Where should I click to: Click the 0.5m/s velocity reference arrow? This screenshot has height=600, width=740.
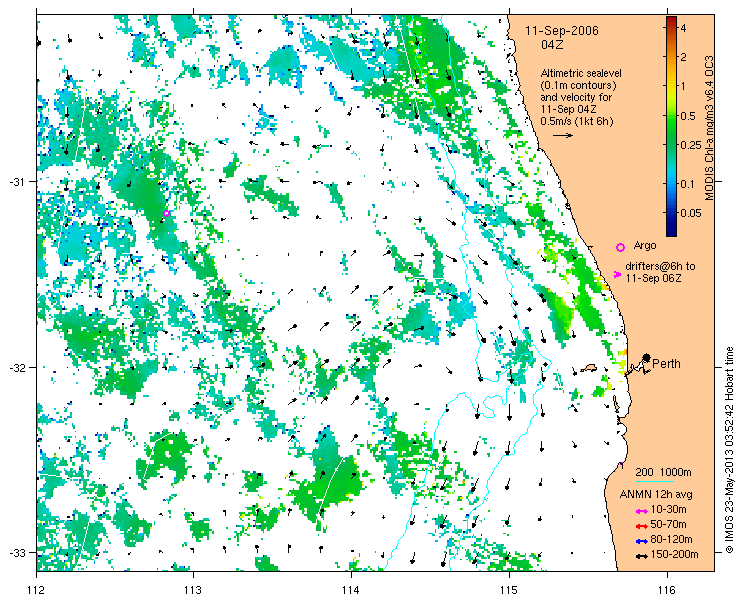[x=563, y=135]
